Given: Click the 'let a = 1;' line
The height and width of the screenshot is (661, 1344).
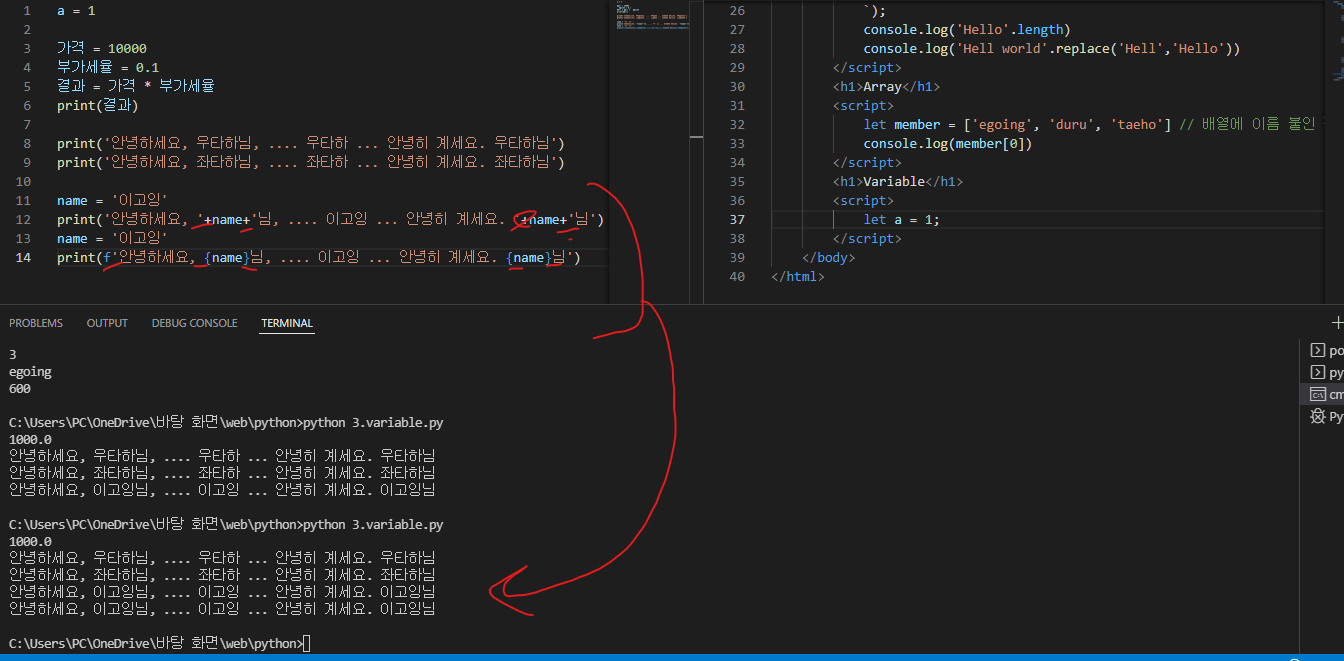Looking at the screenshot, I should pyautogui.click(x=902, y=219).
